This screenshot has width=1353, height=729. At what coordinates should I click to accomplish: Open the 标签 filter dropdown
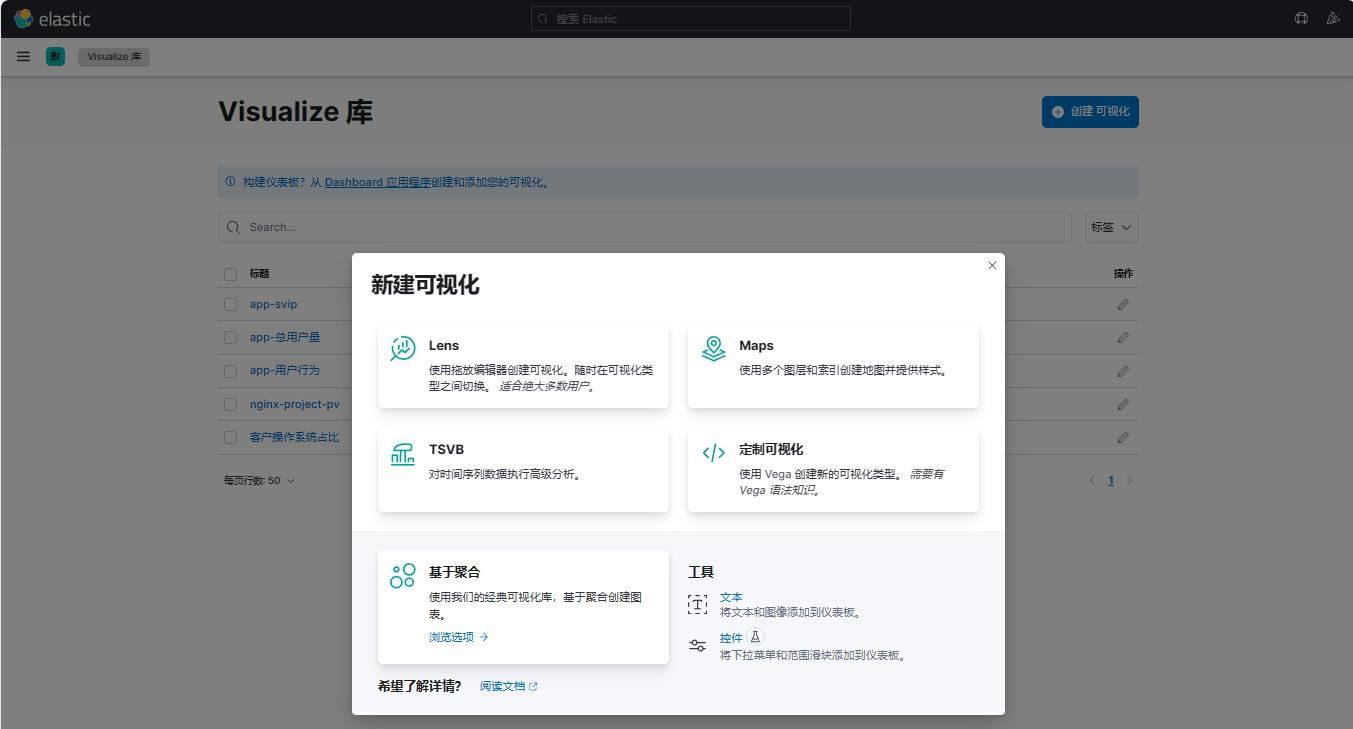pyautogui.click(x=1111, y=227)
